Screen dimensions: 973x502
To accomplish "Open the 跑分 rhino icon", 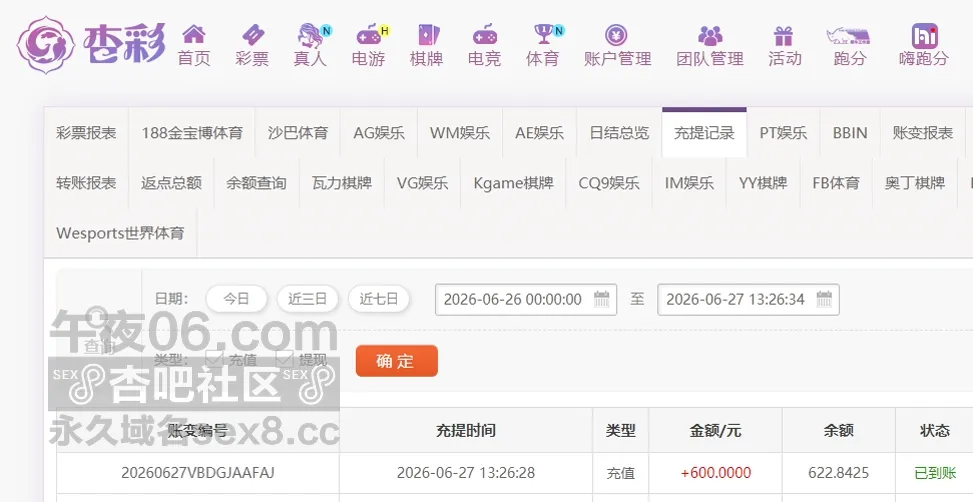I will coord(848,35).
